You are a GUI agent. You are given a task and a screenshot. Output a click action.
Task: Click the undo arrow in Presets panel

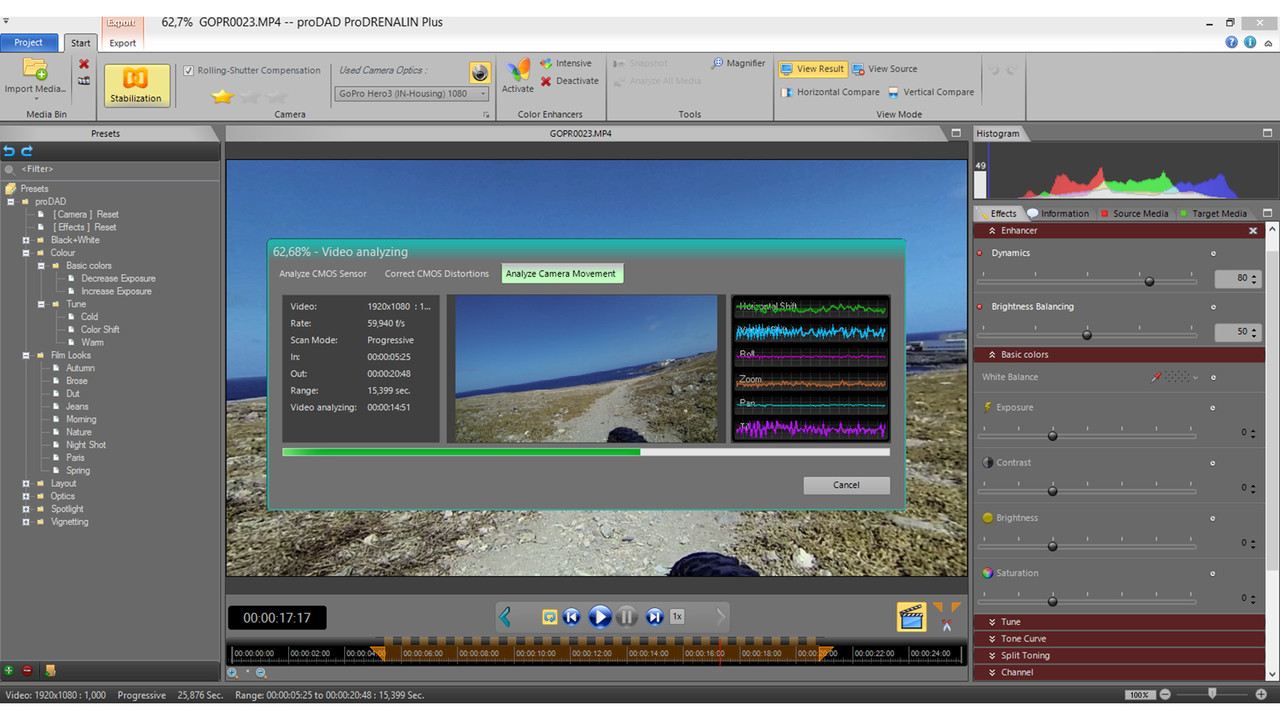(10, 151)
